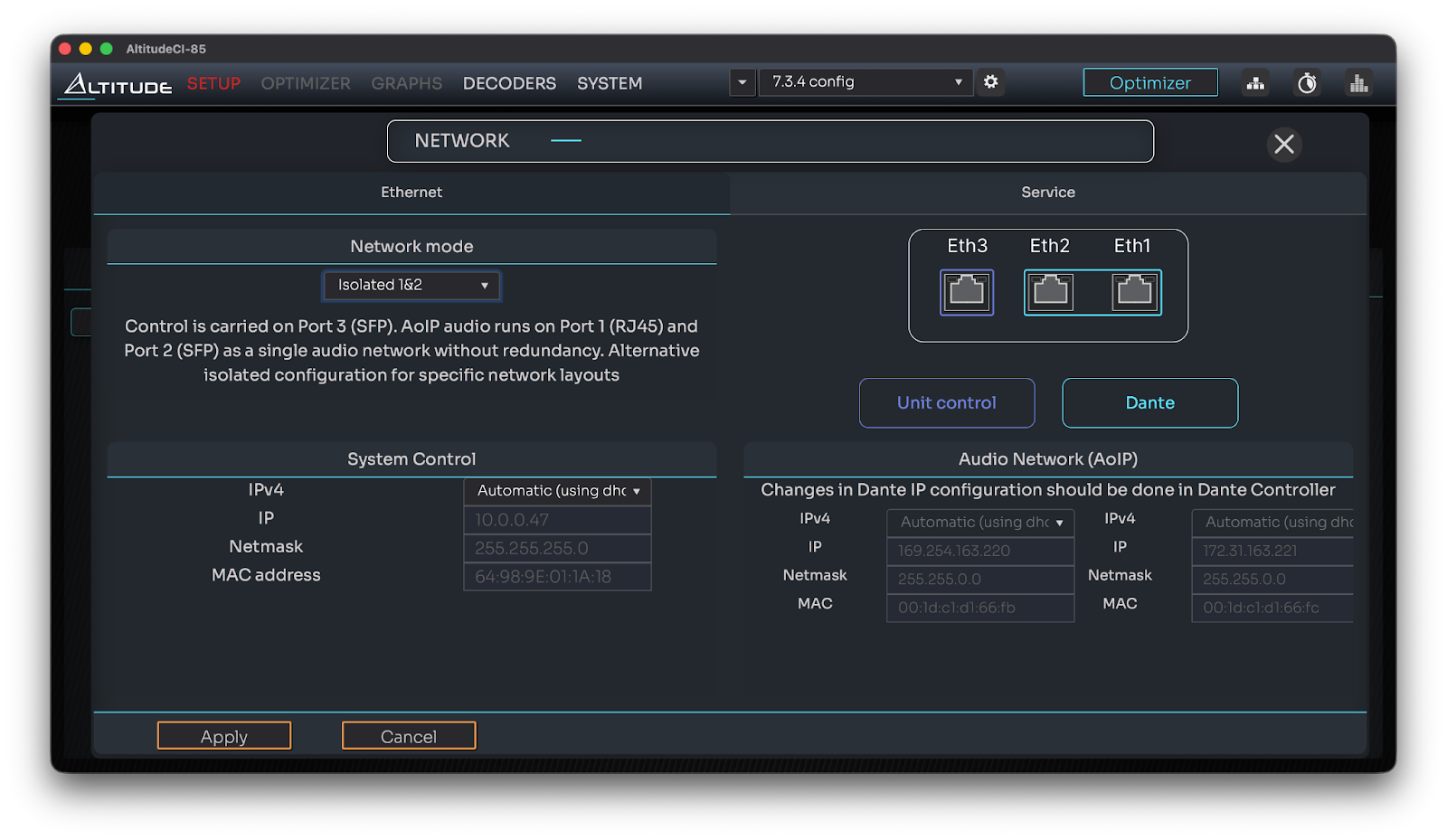Click the Dante button
Image resolution: width=1447 pixels, height=840 pixels.
[x=1150, y=403]
